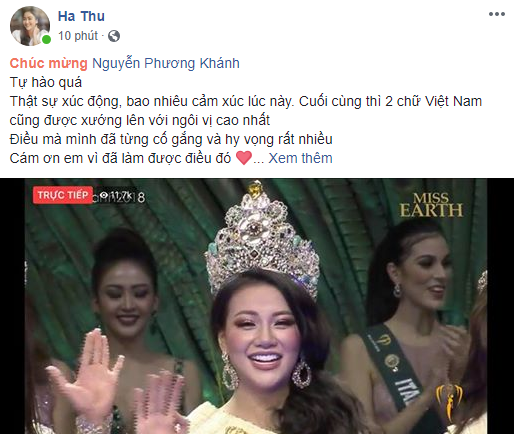Viewport: 514px width, 434px height.
Task: Open Ha Thu's profile picture
Action: click(30, 26)
